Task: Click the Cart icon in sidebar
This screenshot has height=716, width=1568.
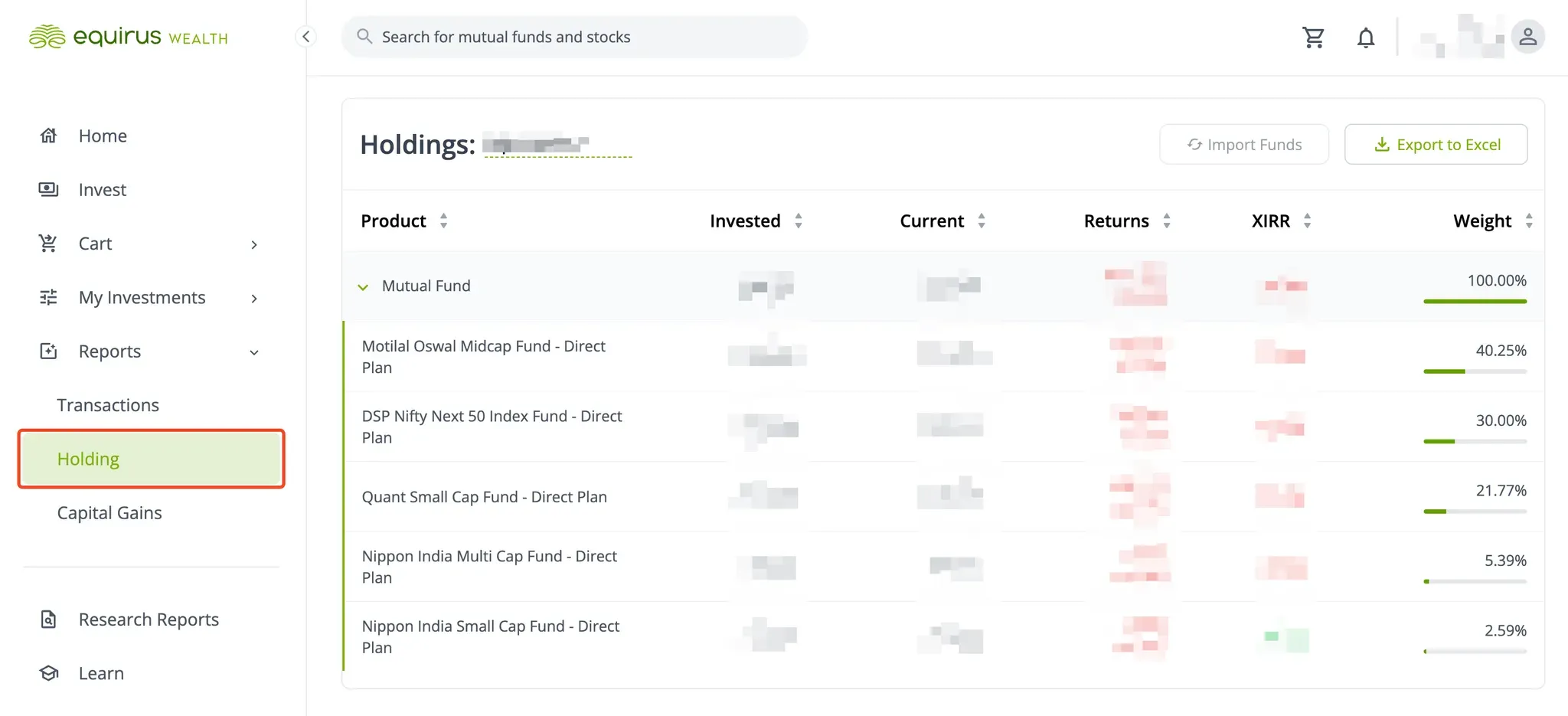Action: tap(48, 244)
